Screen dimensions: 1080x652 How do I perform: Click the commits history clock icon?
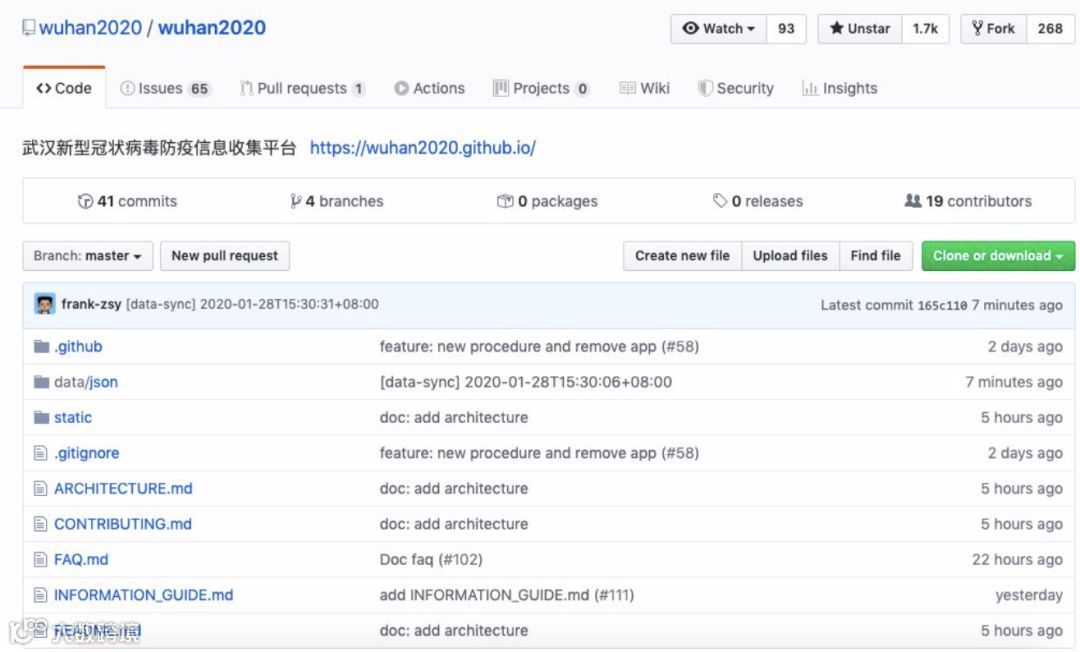pos(85,201)
